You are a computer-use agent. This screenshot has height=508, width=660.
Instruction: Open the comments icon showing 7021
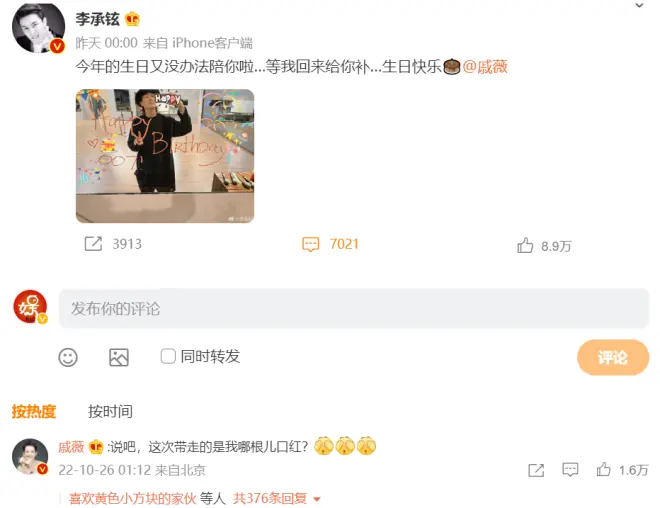tap(311, 244)
